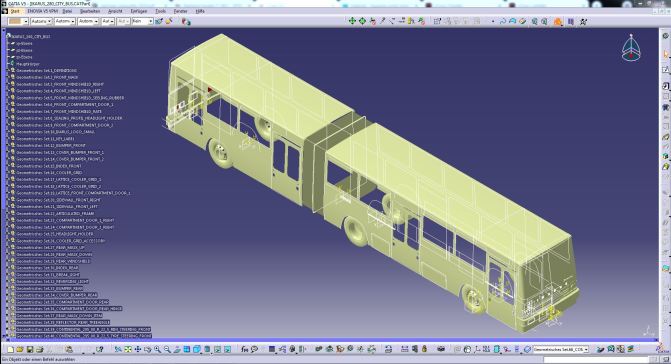Screen dimensions: 671x364
Task: Select Geometrisches Set.27_REAR_MASK_UP
Action: 50,248
